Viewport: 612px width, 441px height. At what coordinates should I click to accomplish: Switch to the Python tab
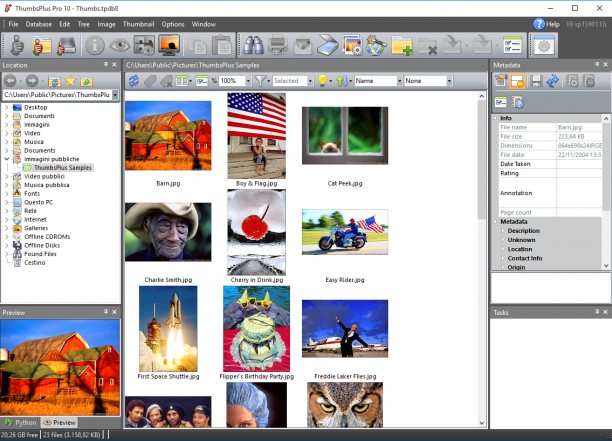click(x=21, y=422)
